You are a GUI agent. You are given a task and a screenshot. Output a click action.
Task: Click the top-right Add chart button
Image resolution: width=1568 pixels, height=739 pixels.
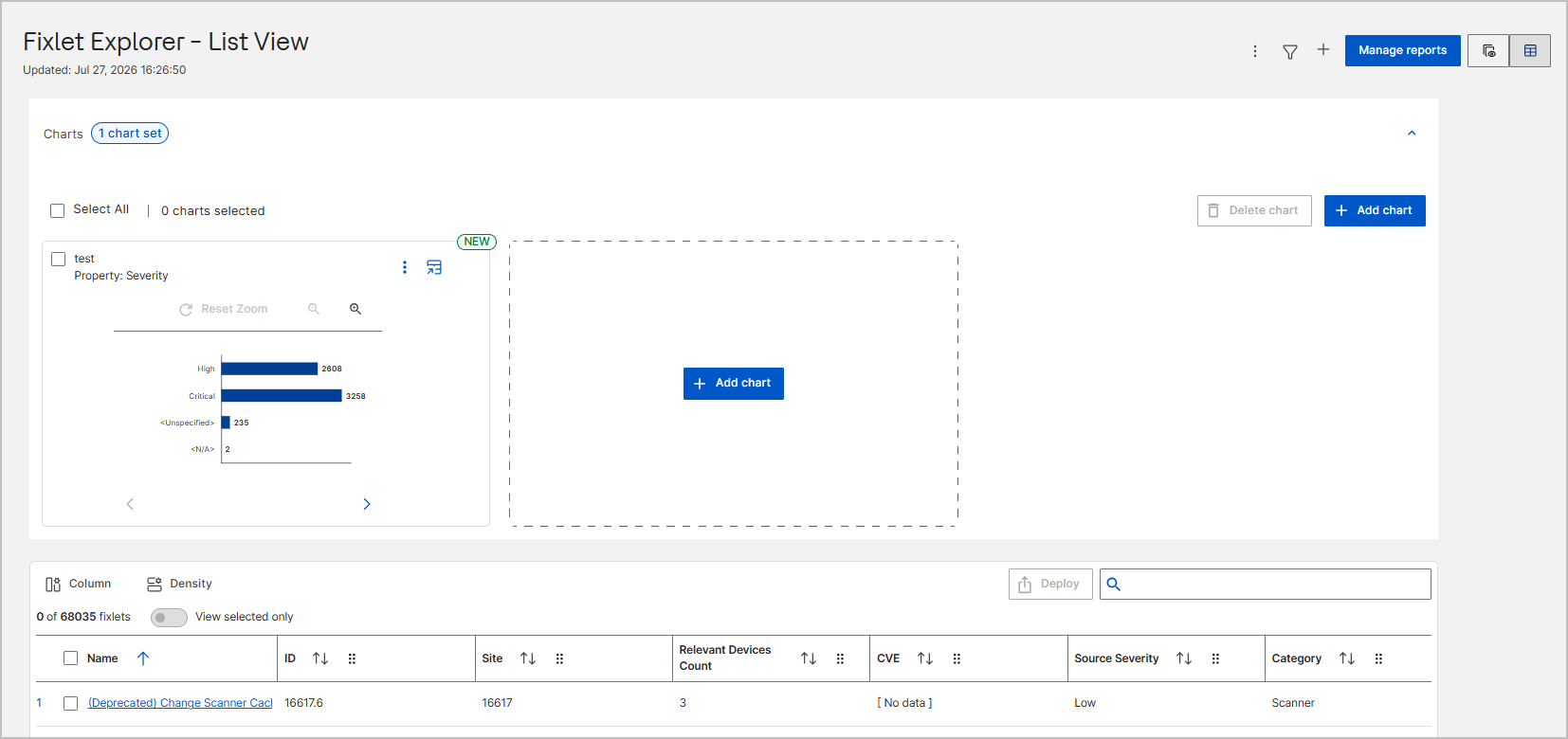click(x=1375, y=211)
